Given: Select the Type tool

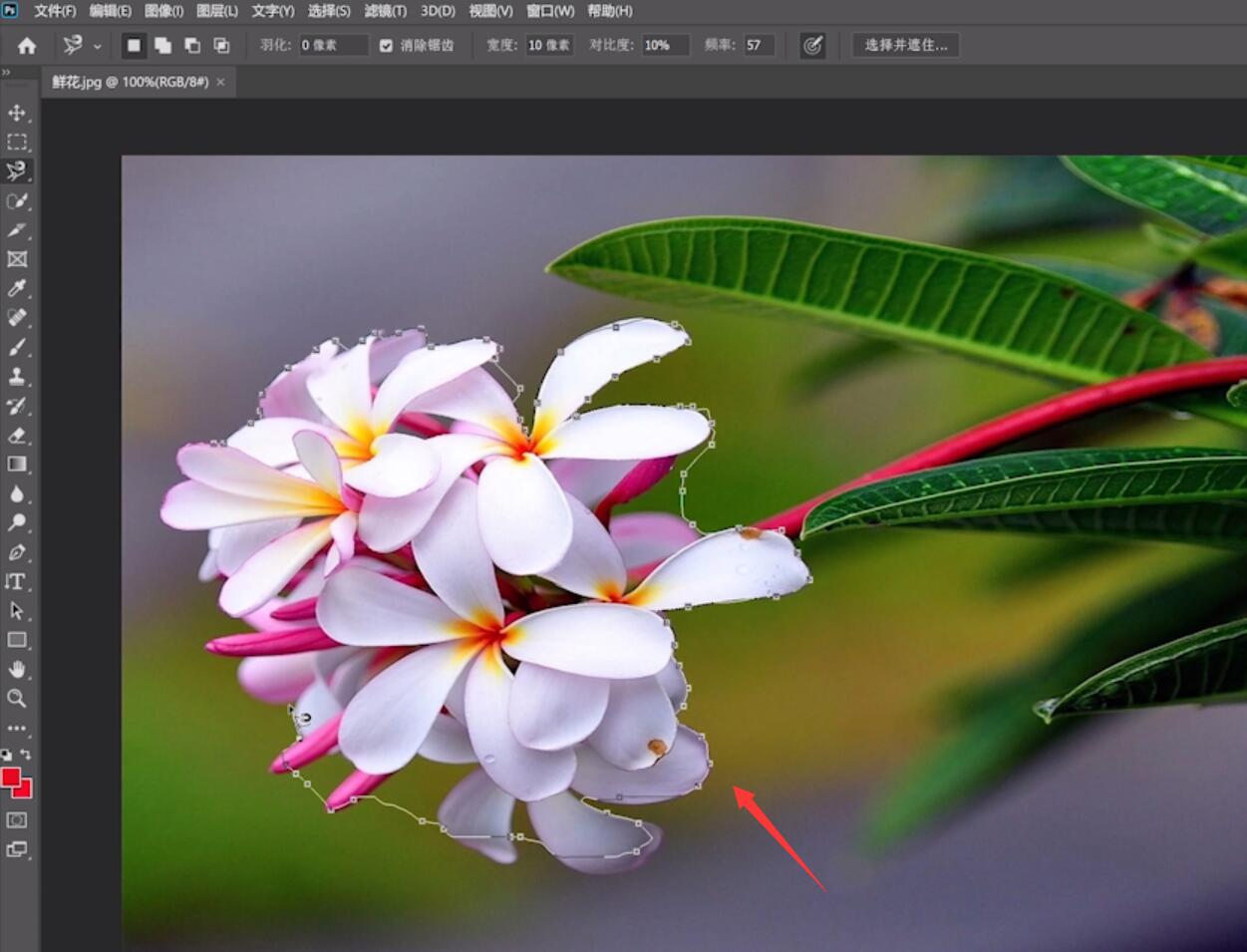Looking at the screenshot, I should tap(17, 581).
